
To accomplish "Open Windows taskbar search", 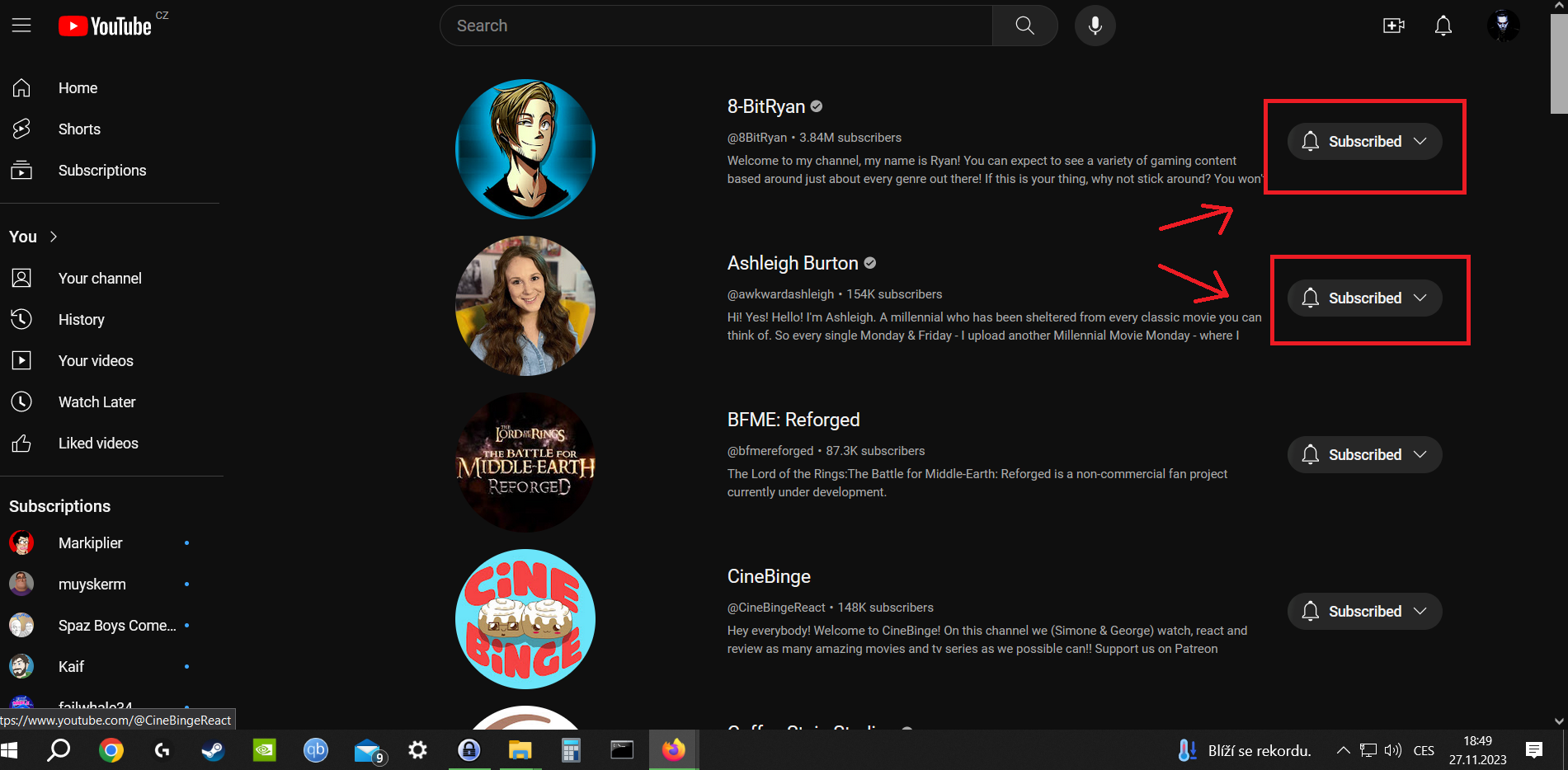I will [x=59, y=750].
